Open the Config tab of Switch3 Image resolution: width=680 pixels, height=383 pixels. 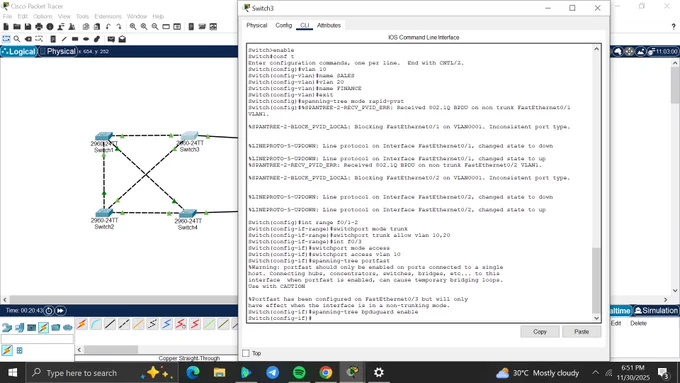tap(284, 26)
